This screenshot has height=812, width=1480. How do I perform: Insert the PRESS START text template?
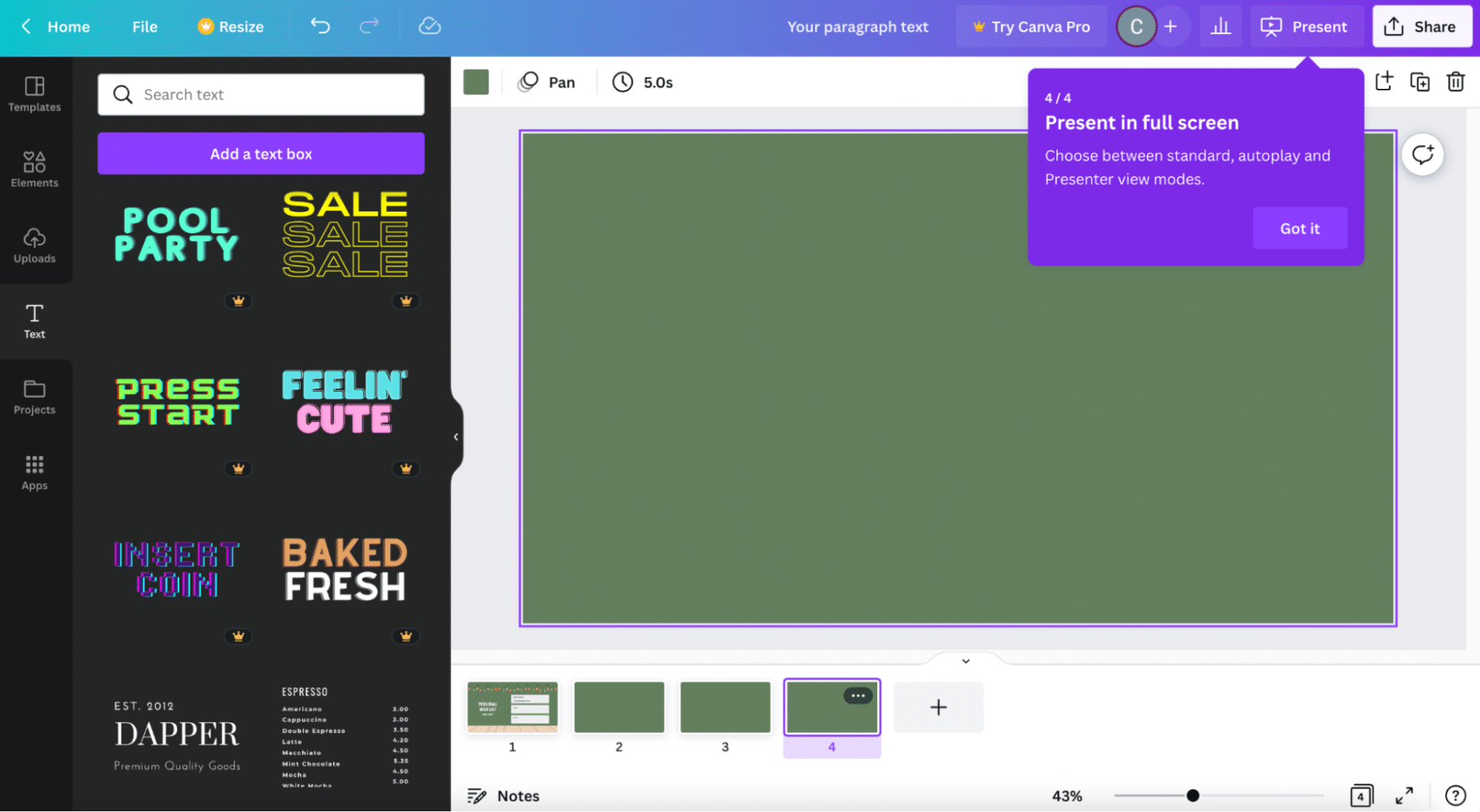pyautogui.click(x=178, y=401)
